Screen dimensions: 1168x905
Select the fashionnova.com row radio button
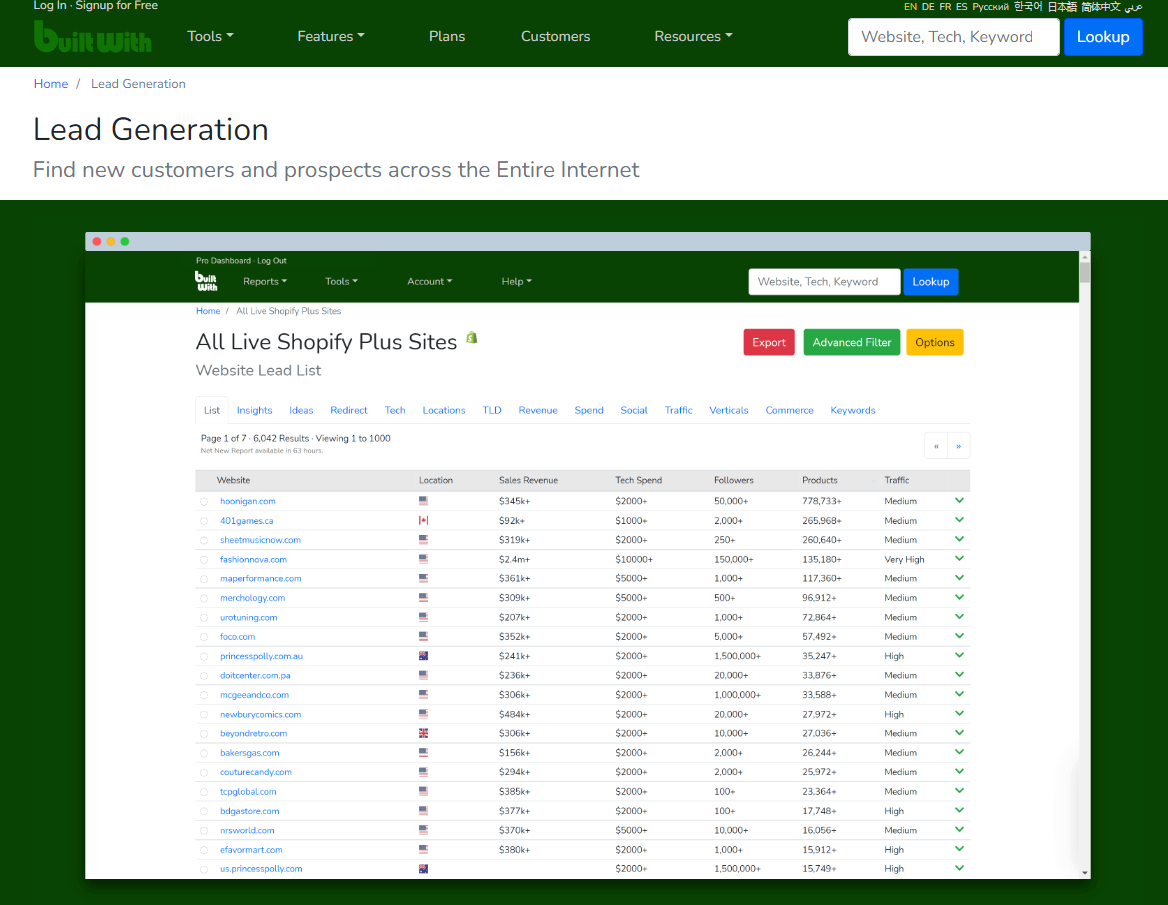(x=204, y=560)
